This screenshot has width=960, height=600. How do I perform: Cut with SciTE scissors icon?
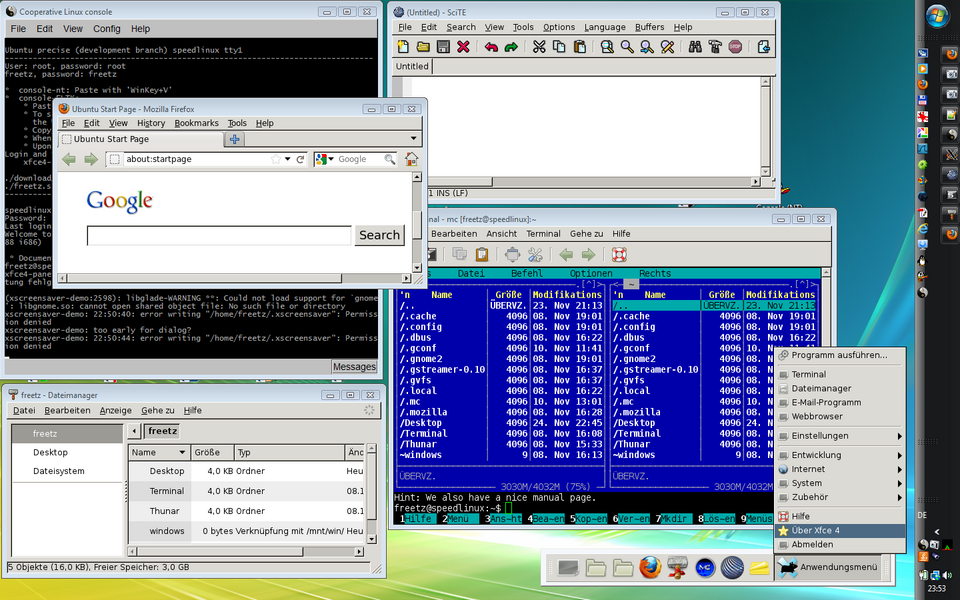(x=539, y=47)
